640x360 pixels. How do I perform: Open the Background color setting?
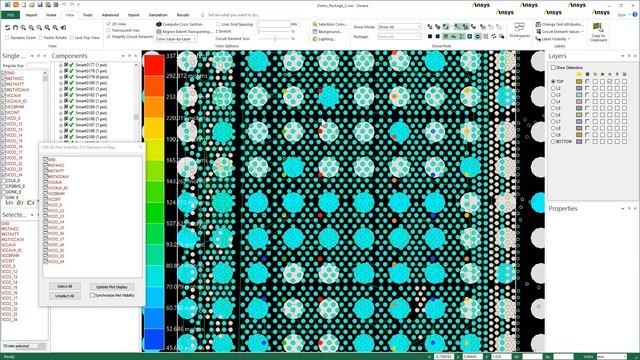[327, 31]
